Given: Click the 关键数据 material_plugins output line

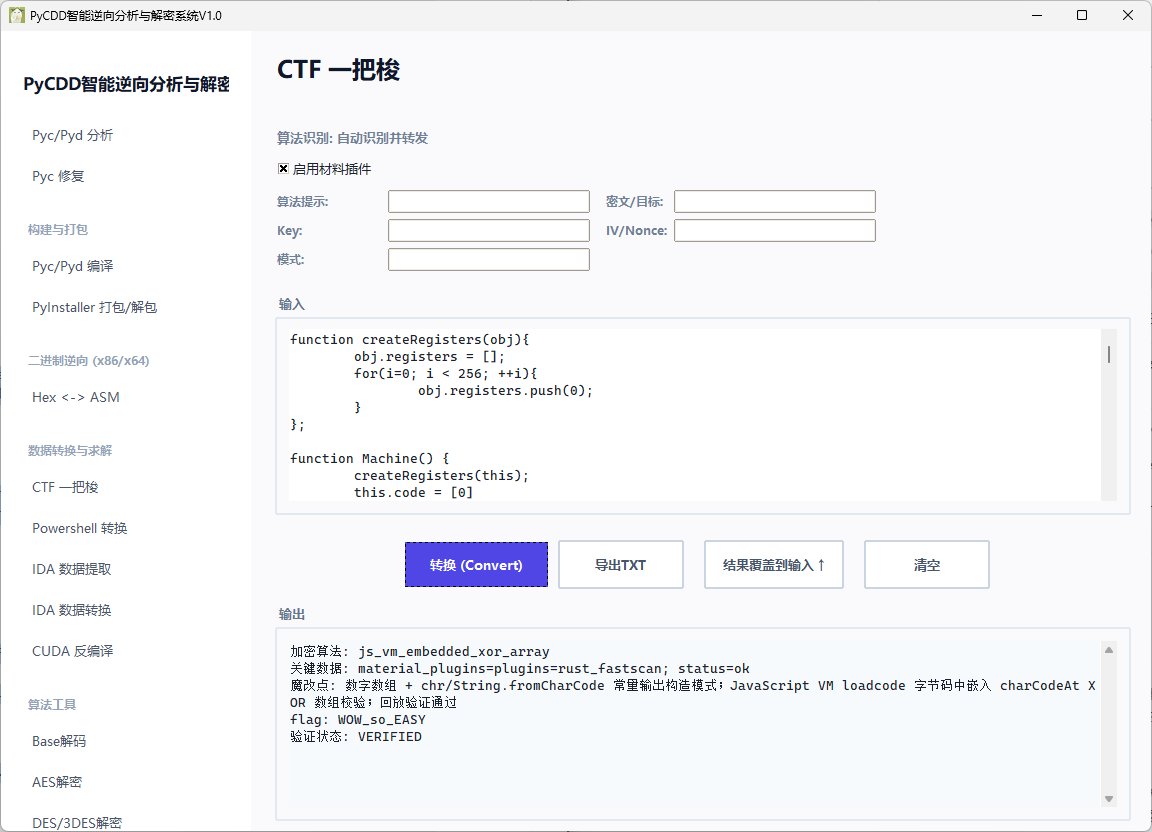Looking at the screenshot, I should (519, 668).
